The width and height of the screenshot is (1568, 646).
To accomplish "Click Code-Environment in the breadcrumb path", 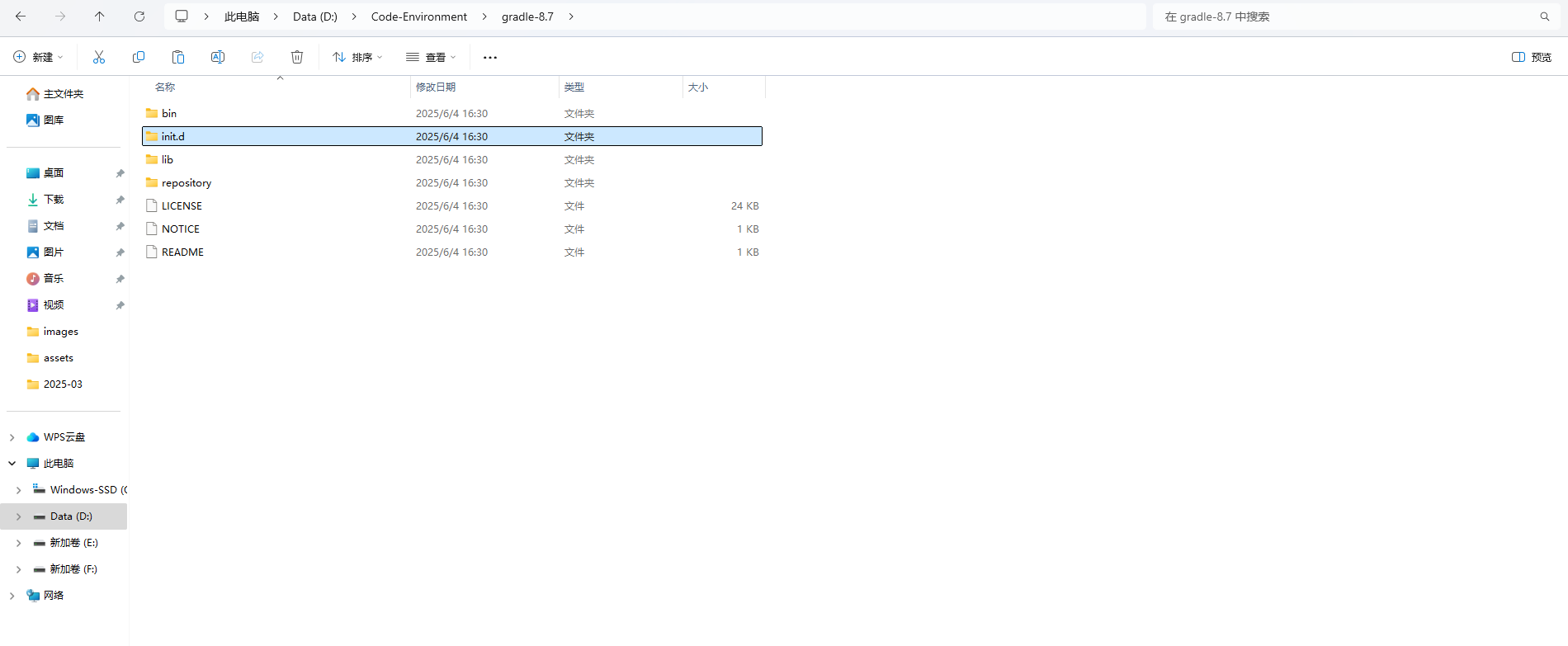I will 418,17.
